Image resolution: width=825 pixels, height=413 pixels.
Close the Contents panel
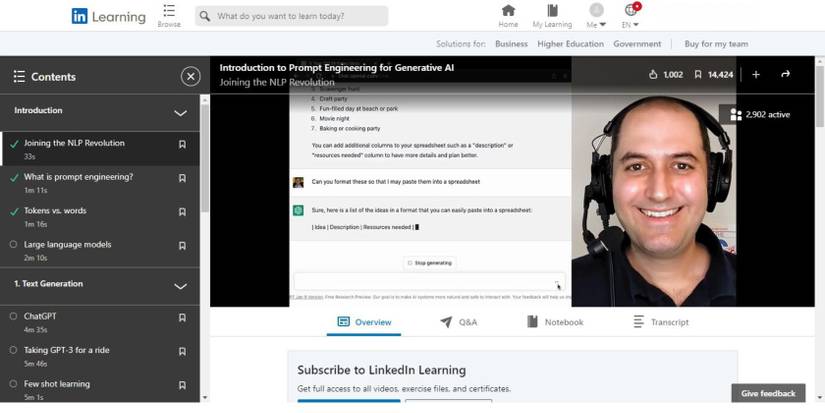(190, 77)
